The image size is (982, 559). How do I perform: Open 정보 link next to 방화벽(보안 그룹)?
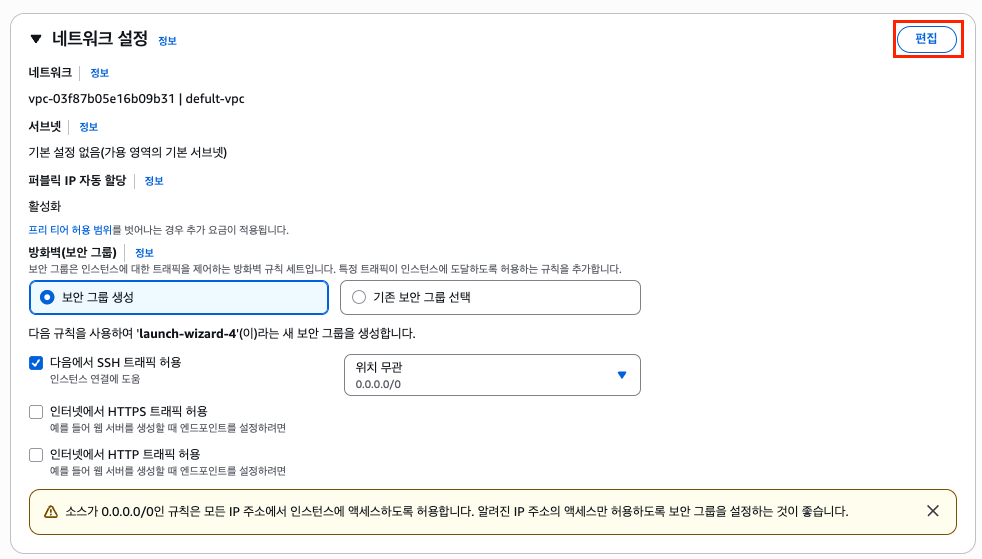tap(144, 253)
